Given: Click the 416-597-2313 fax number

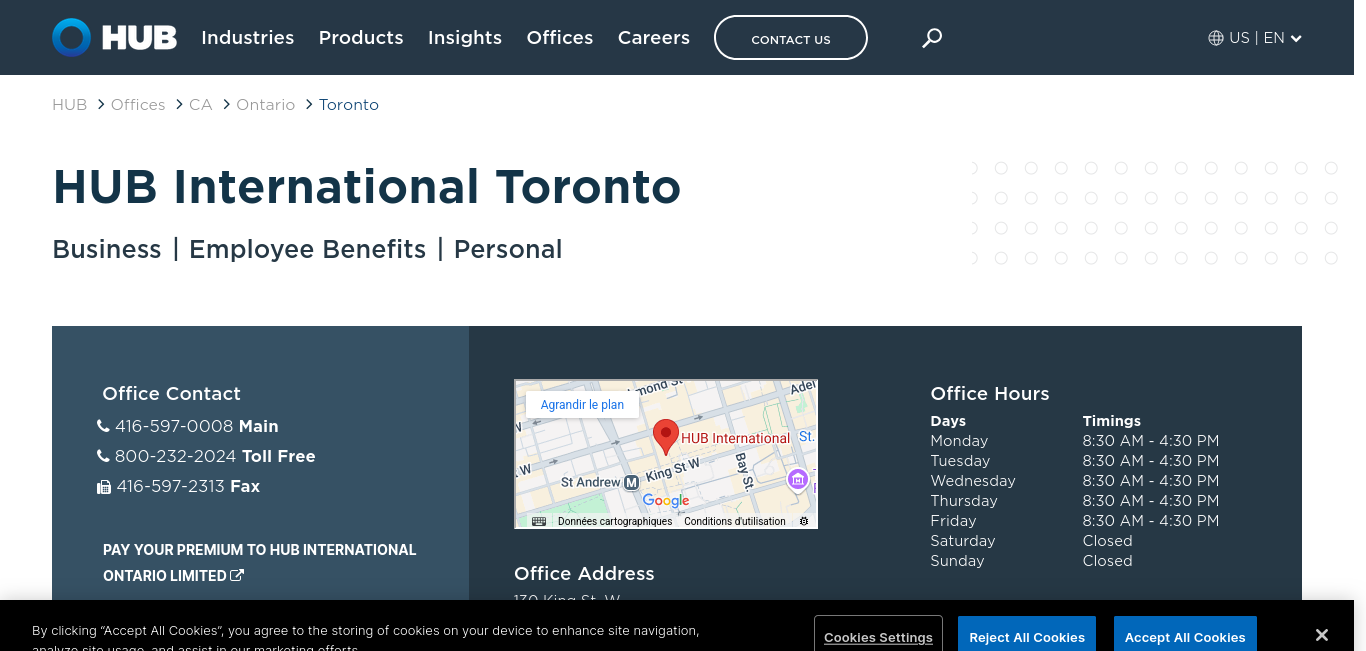Looking at the screenshot, I should coord(171,486).
